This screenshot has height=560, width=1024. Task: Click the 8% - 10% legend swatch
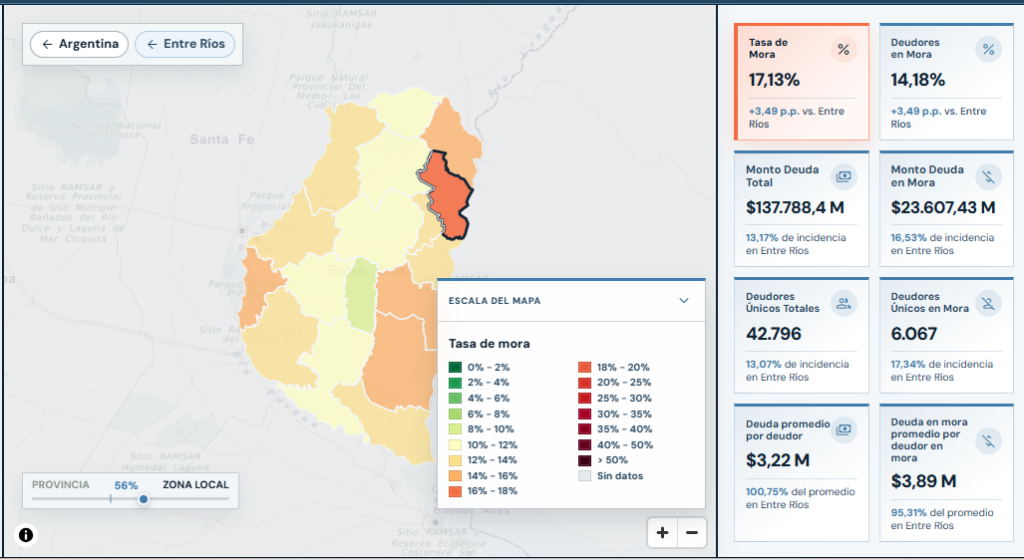click(455, 429)
